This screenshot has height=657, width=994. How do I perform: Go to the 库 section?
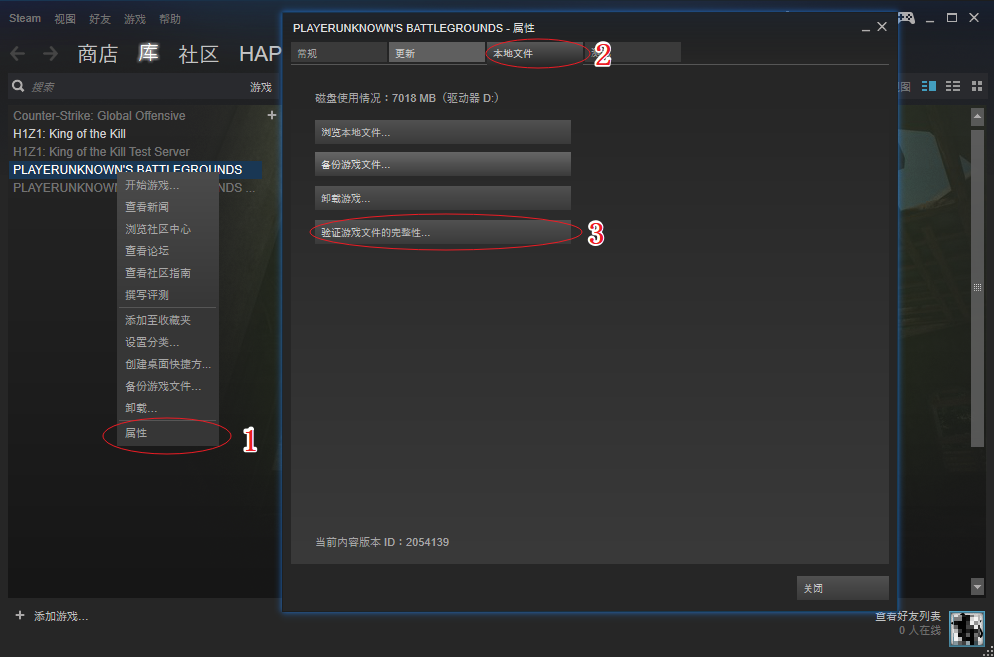148,53
